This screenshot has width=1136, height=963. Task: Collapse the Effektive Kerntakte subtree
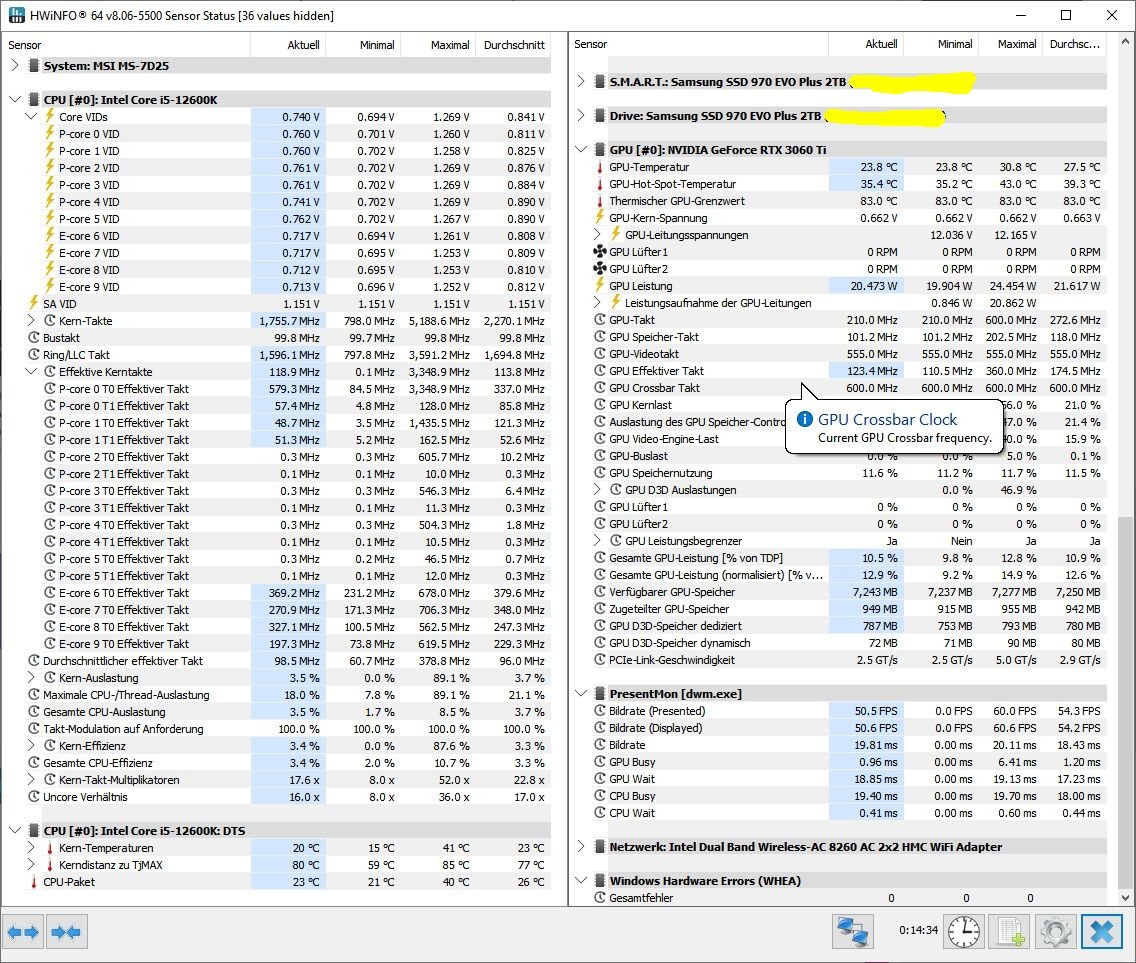coord(31,371)
